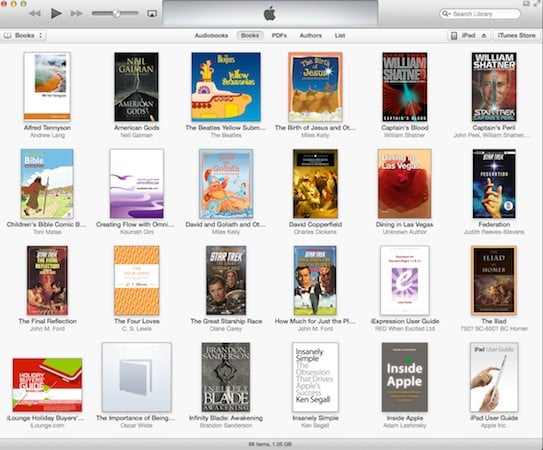The height and width of the screenshot is (450, 543).
Task: Select The Four Loves cover
Action: (136, 280)
